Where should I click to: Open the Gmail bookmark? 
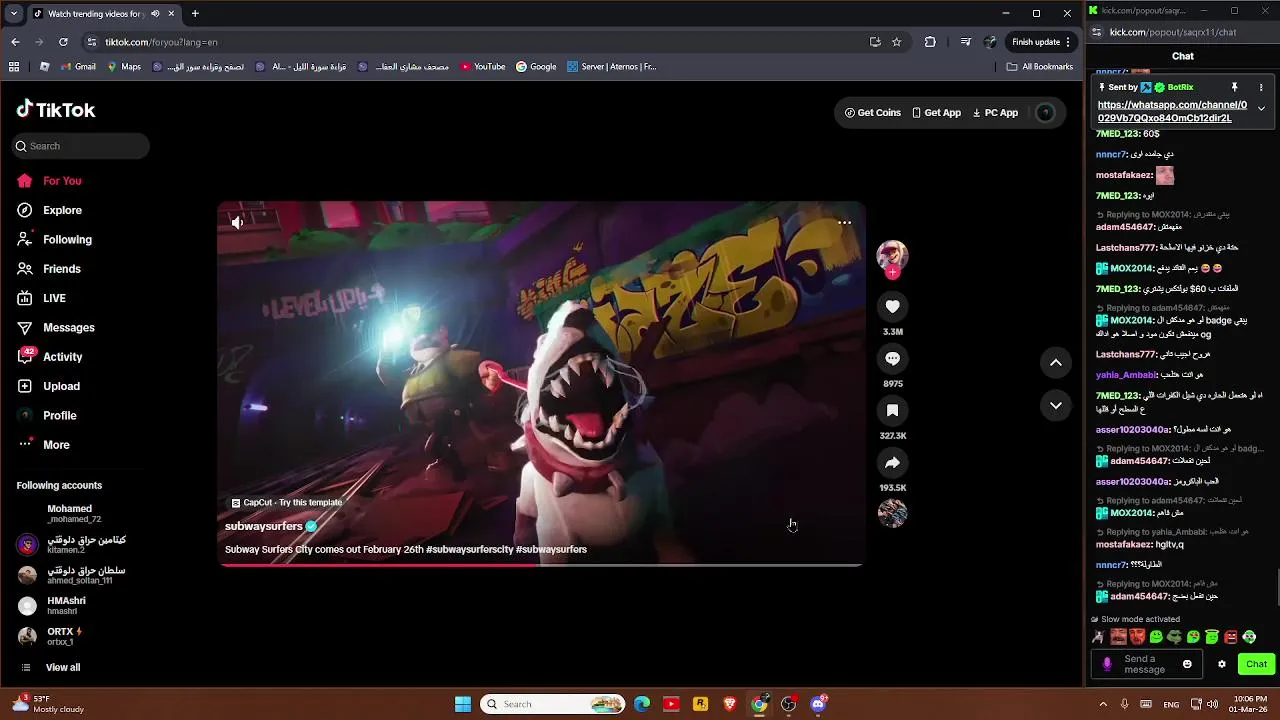tap(78, 67)
